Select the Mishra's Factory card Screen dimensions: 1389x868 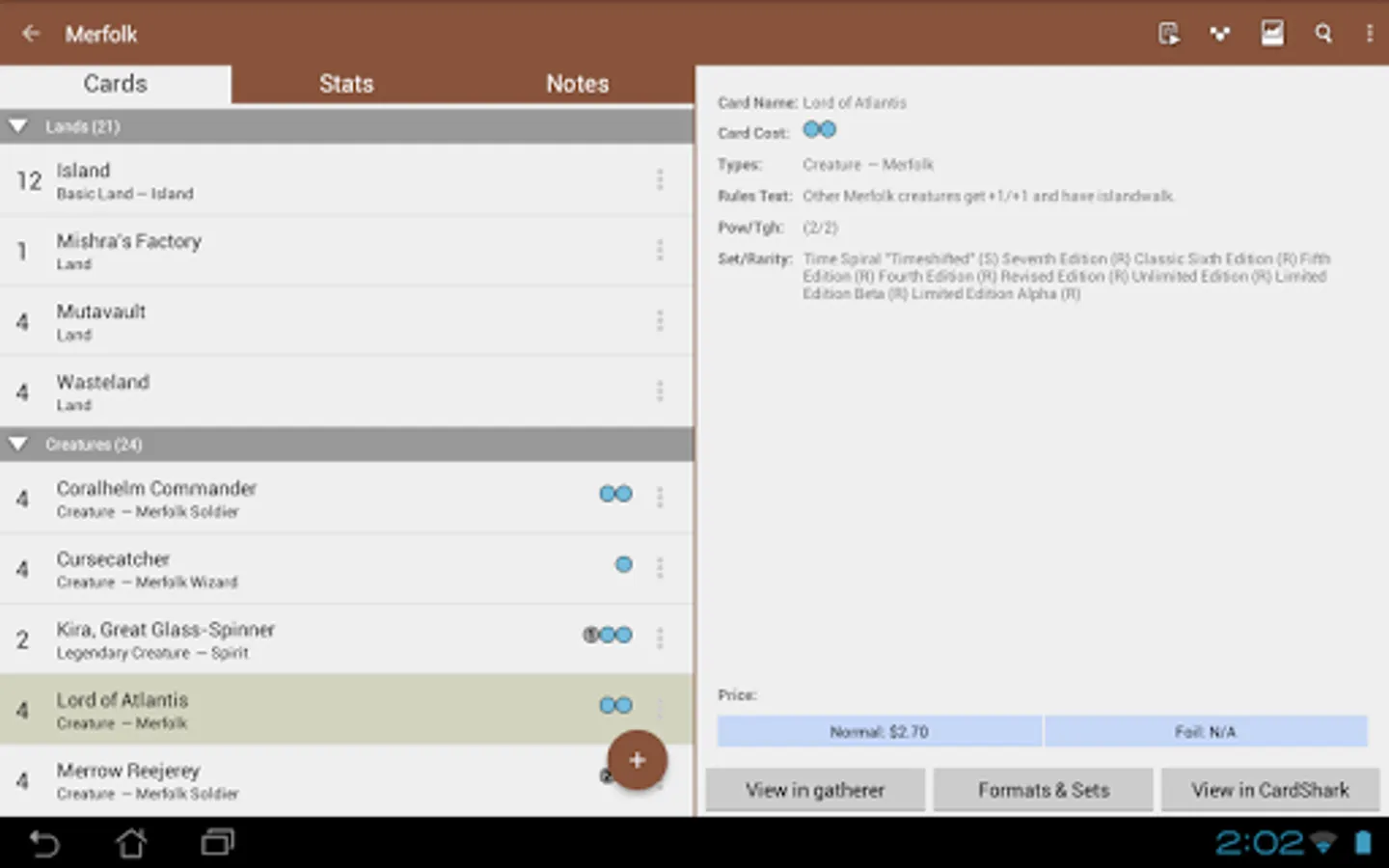coord(346,250)
